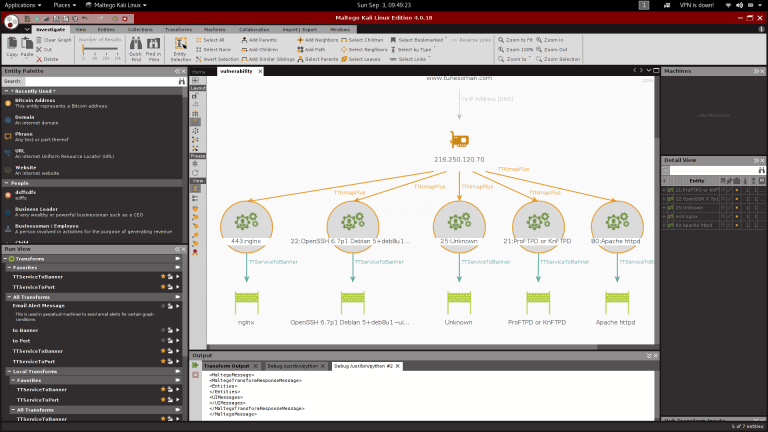The width and height of the screenshot is (768, 432).
Task: Toggle favorite star for Email Alert Message
Action: [x=163, y=306]
